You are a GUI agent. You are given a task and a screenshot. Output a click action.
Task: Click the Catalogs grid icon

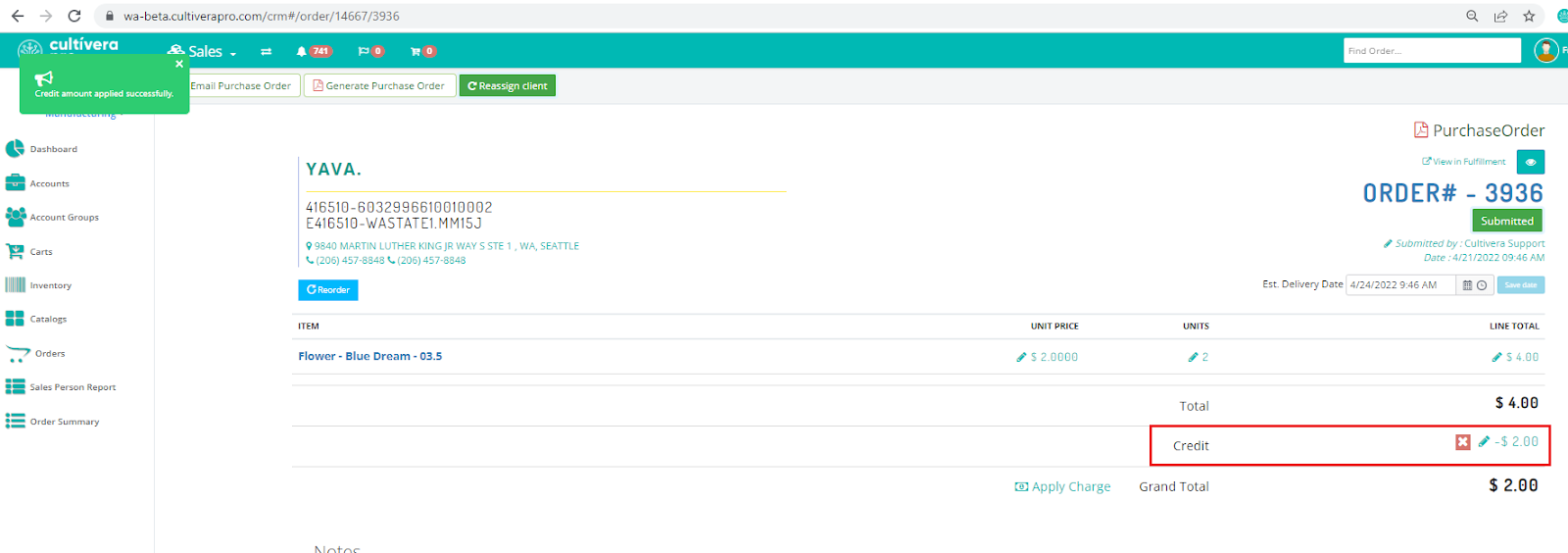(15, 319)
